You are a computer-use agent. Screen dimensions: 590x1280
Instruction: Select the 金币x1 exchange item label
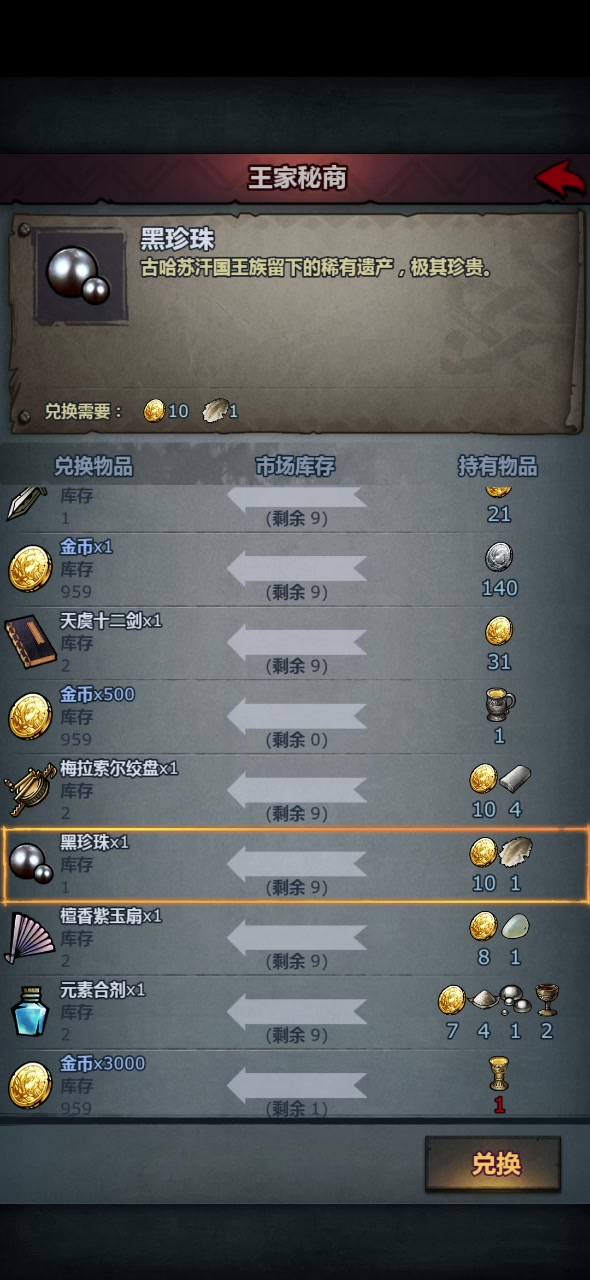click(87, 547)
